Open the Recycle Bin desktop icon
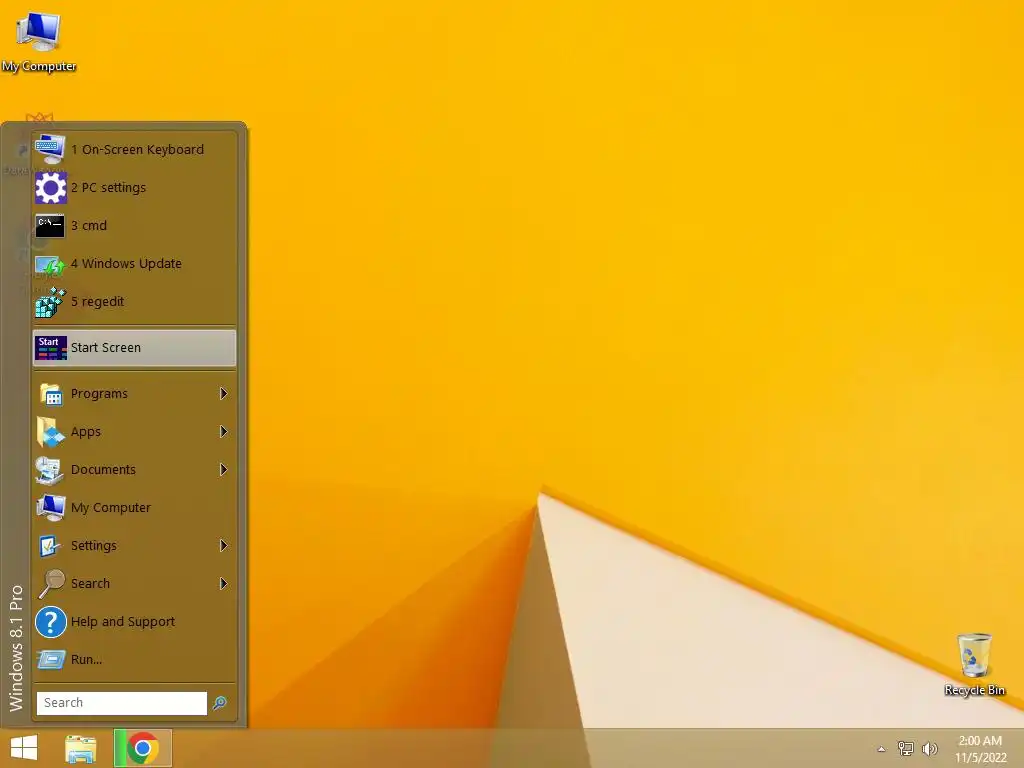 click(974, 664)
